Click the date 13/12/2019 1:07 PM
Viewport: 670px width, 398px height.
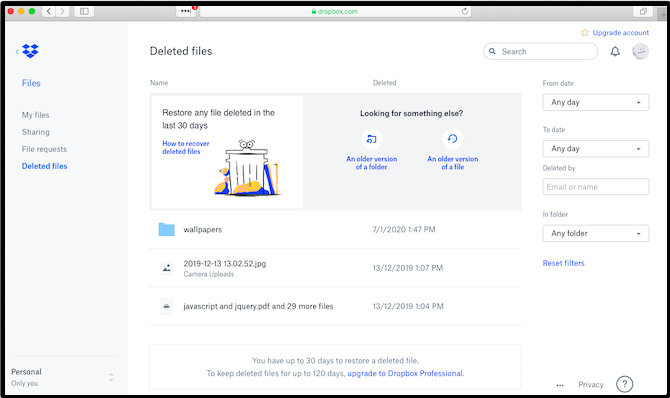(x=408, y=268)
